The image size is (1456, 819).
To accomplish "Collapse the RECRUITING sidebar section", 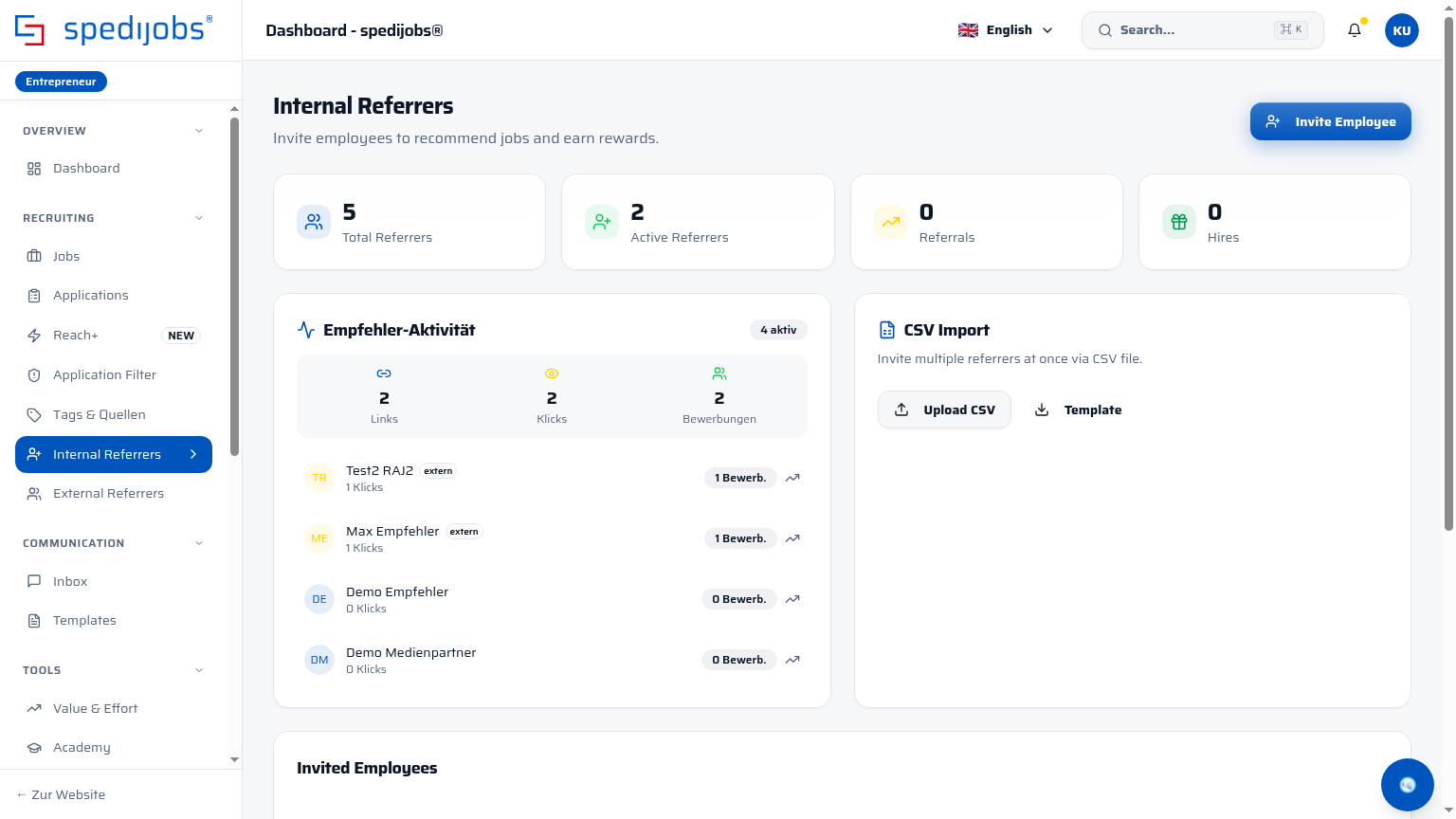I will (199, 218).
